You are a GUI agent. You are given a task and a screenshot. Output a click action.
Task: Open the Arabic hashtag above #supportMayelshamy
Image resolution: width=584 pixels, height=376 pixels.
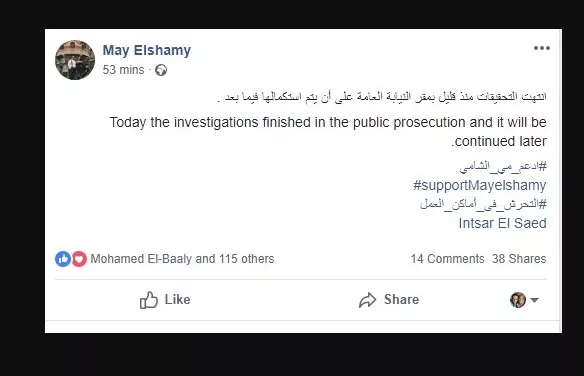click(503, 166)
